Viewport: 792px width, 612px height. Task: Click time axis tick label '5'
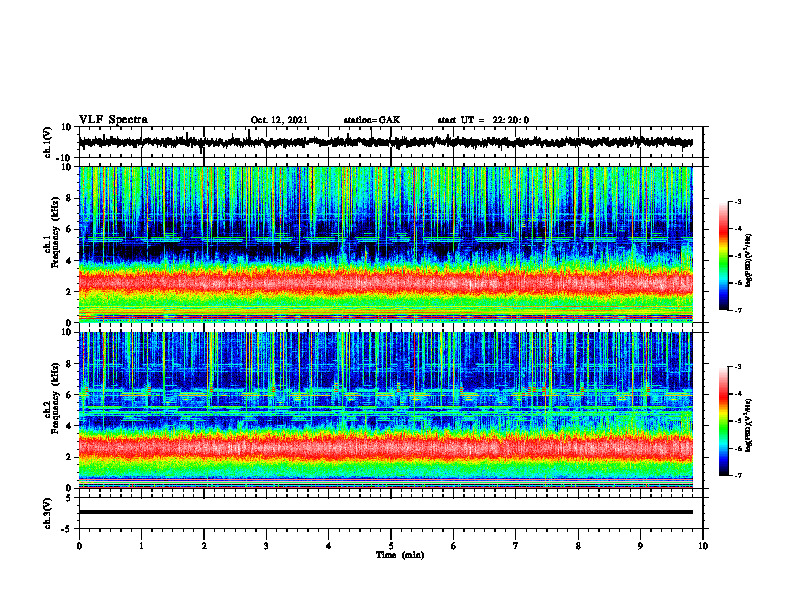pos(391,546)
